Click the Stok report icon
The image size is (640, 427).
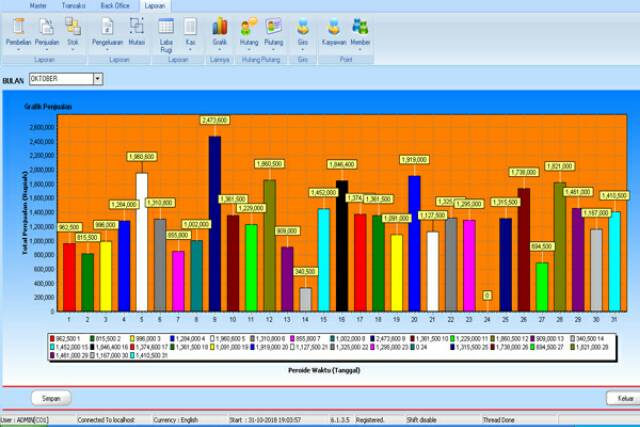[73, 27]
